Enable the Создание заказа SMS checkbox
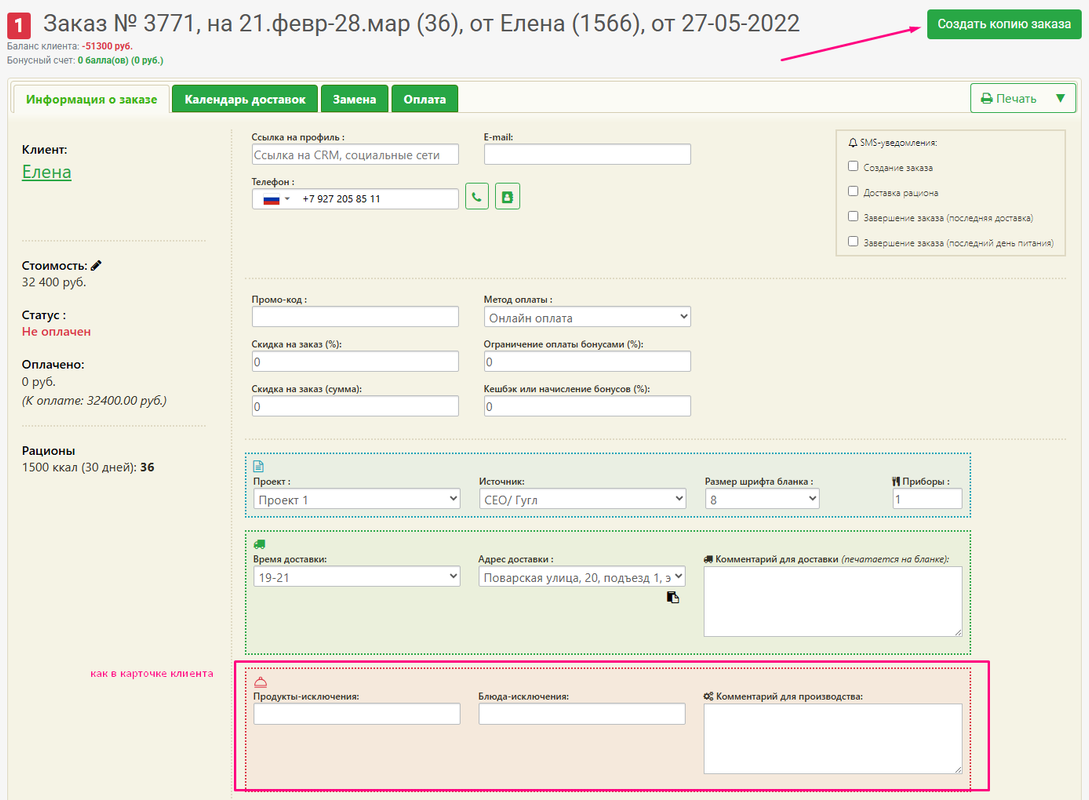The width and height of the screenshot is (1089, 800). tap(853, 167)
